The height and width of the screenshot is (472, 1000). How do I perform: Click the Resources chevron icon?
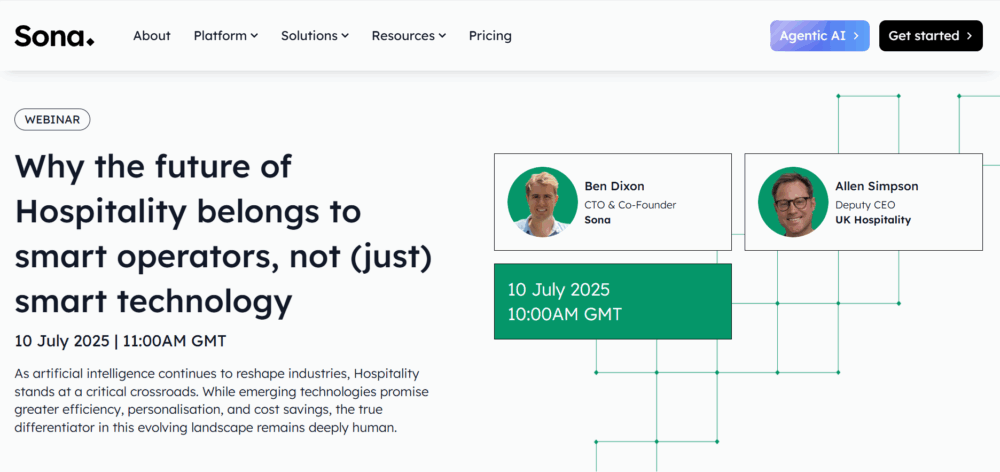point(442,36)
